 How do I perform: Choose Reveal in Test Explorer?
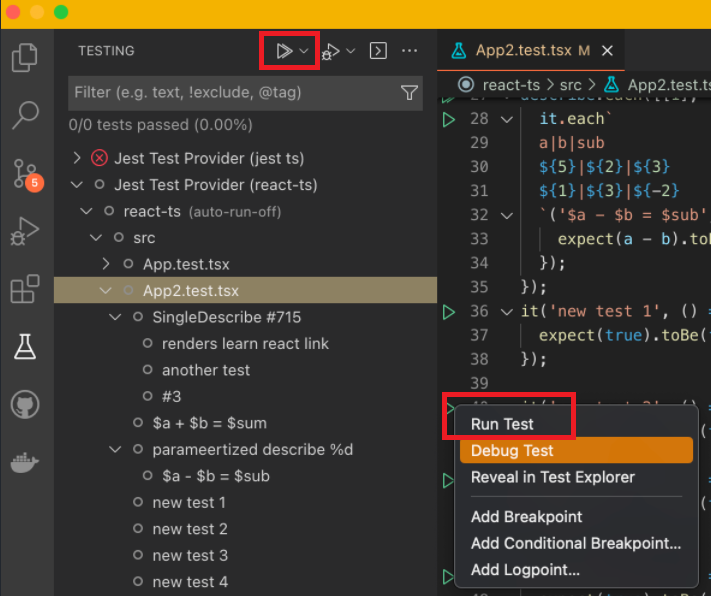coord(576,477)
